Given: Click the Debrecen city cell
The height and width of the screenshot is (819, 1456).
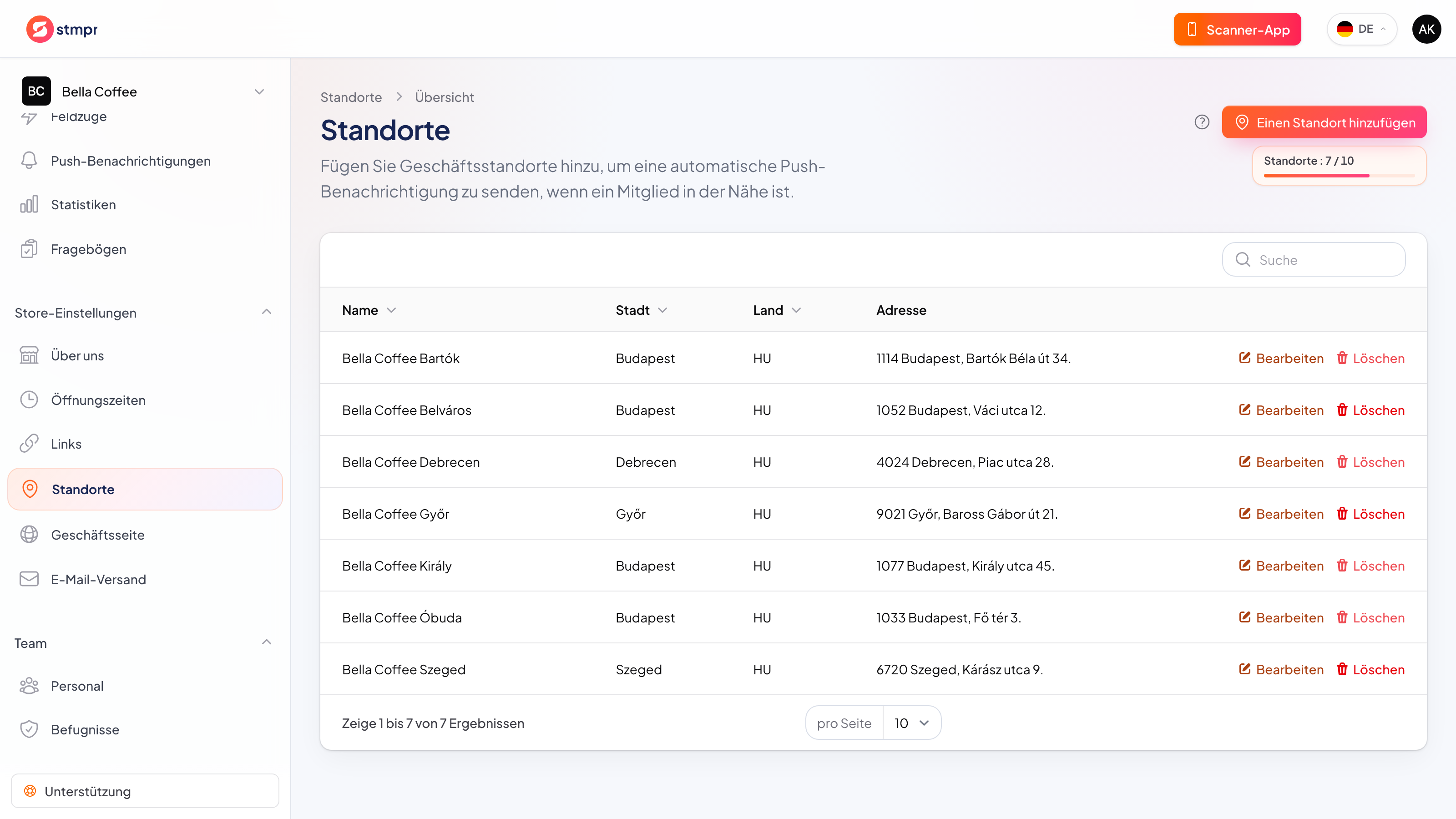Looking at the screenshot, I should point(646,462).
